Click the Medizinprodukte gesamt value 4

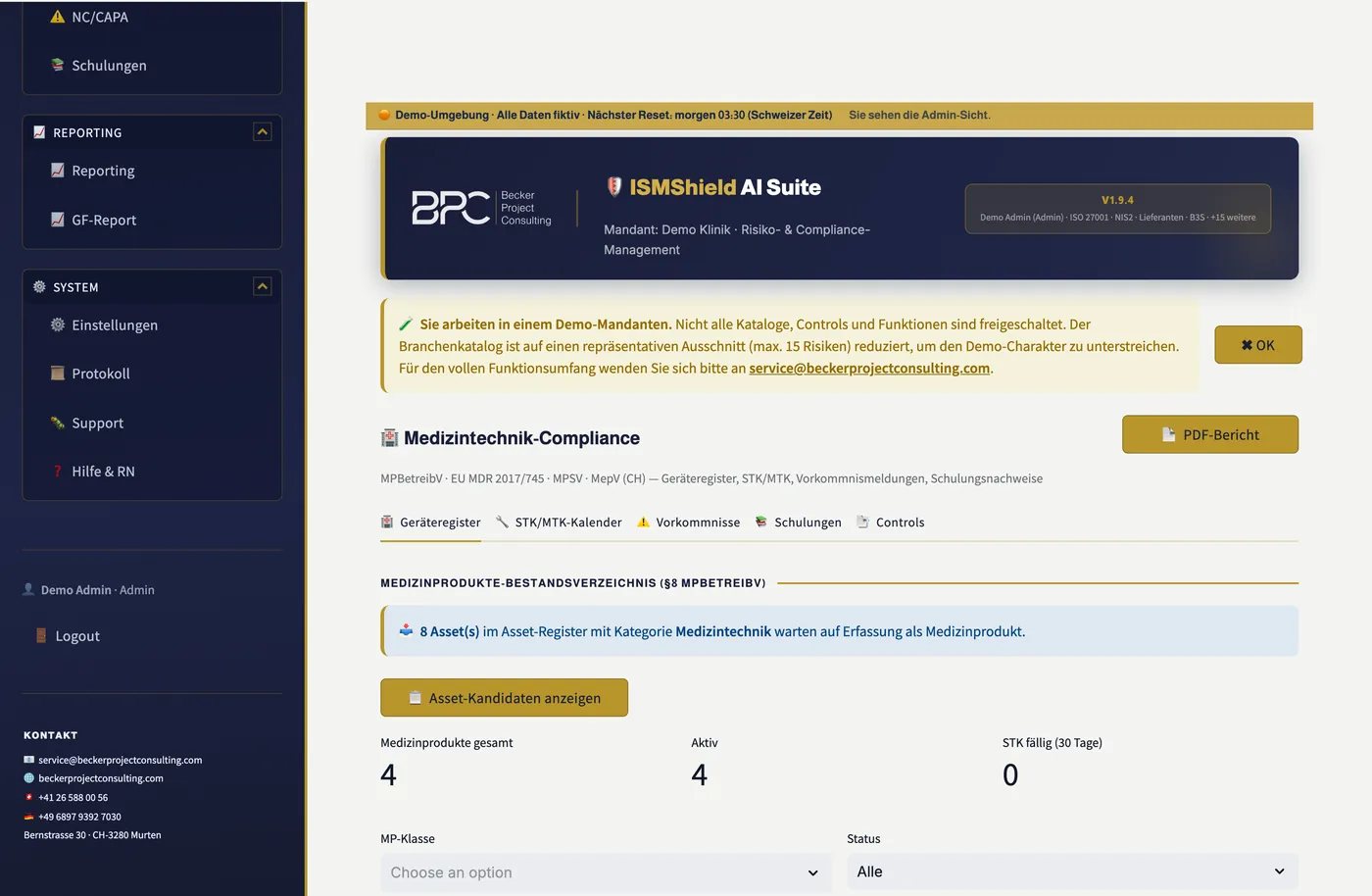pyautogui.click(x=389, y=774)
